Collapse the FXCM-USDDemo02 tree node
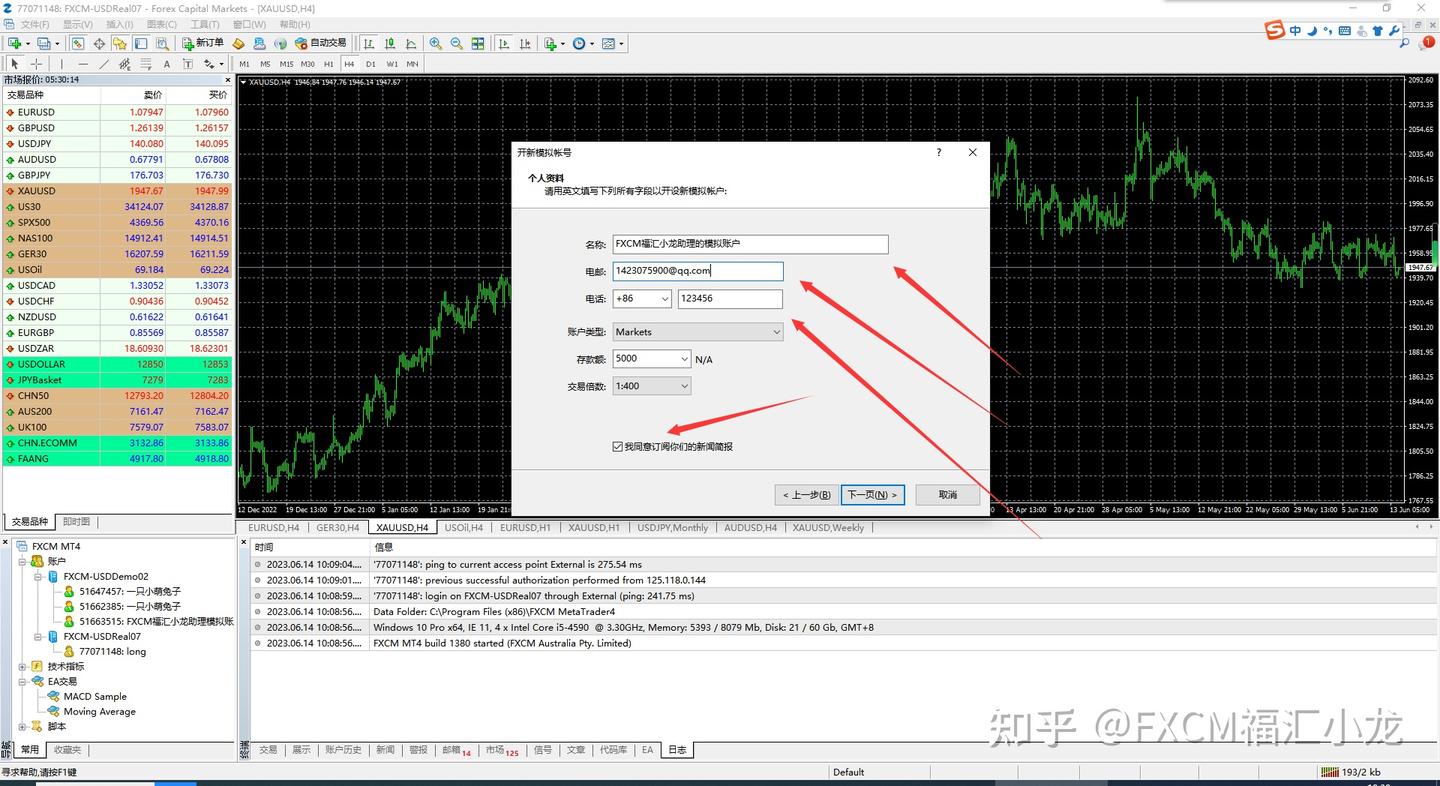 pos(39,577)
